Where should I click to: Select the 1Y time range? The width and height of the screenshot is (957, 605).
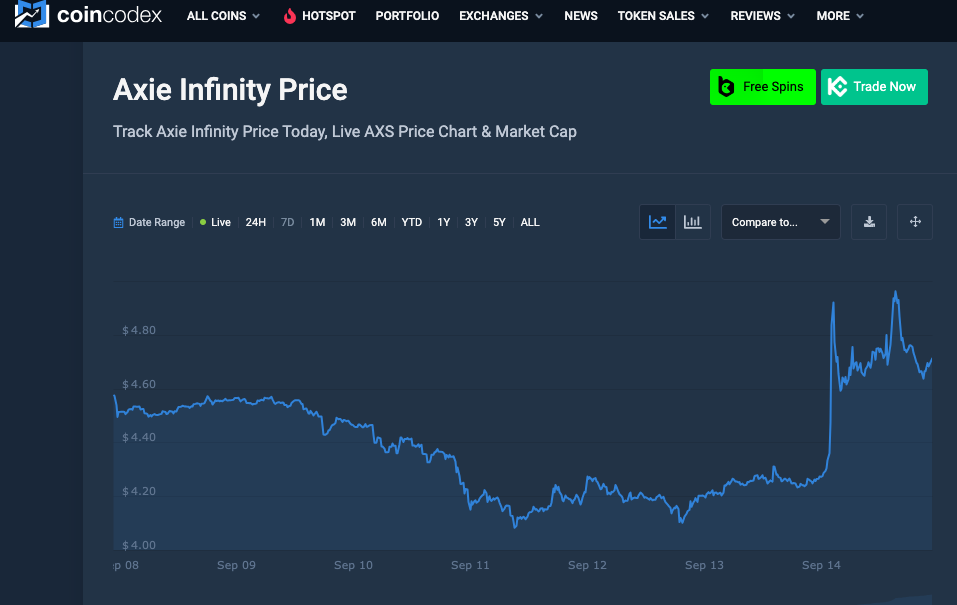click(444, 222)
